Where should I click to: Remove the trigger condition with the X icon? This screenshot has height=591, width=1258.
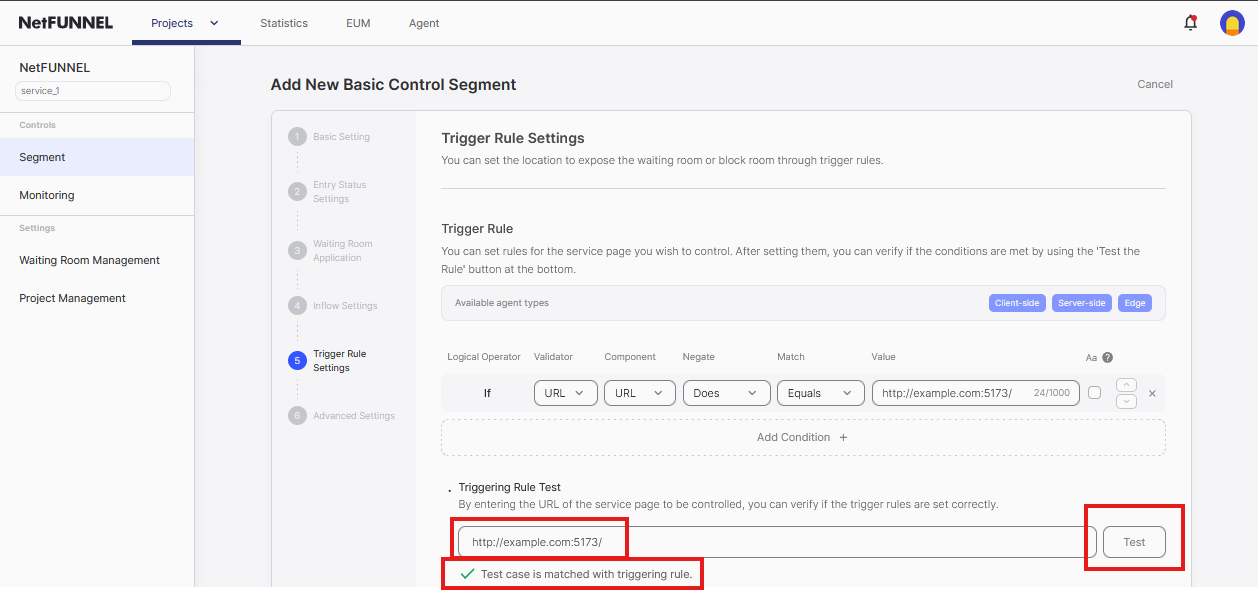[1152, 393]
